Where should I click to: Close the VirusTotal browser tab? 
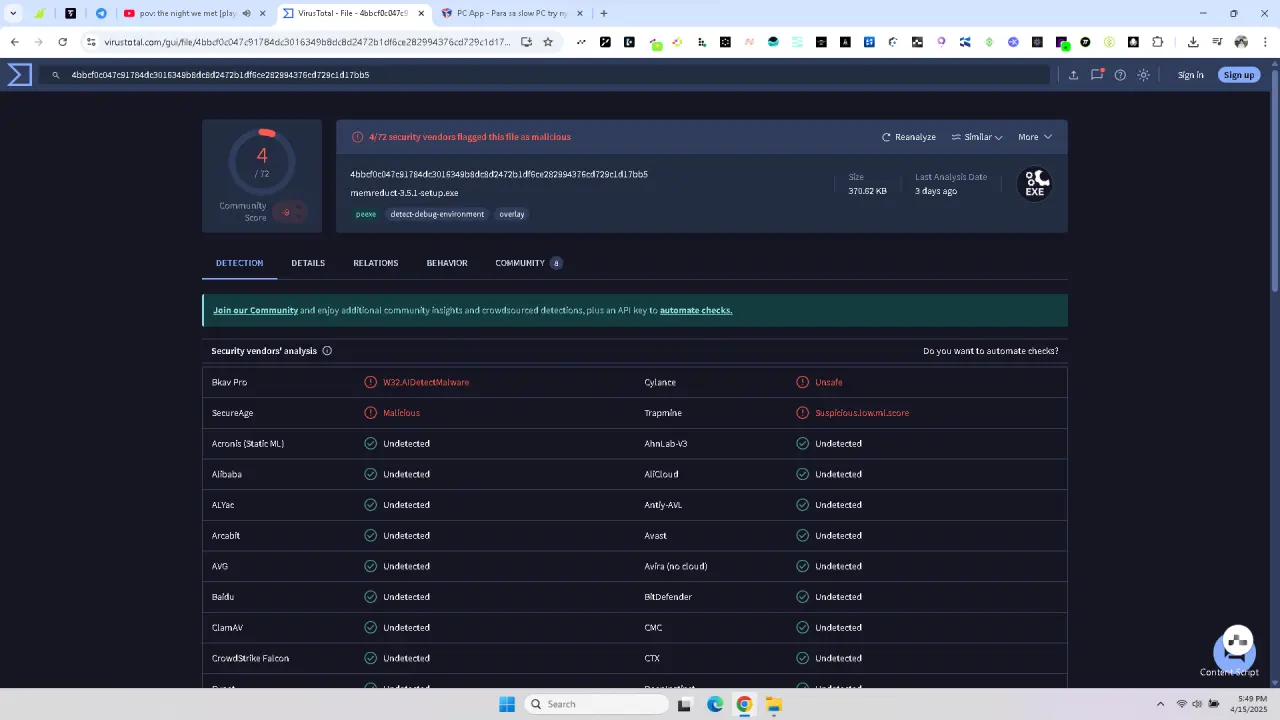tap(421, 14)
